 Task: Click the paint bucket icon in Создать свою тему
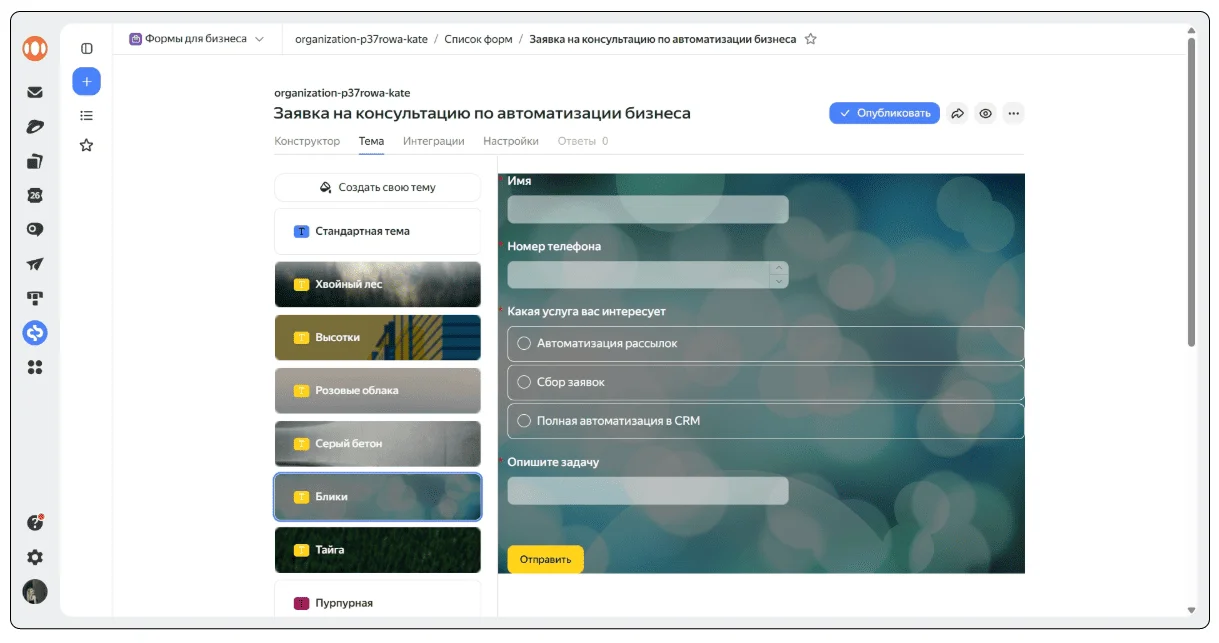click(325, 187)
